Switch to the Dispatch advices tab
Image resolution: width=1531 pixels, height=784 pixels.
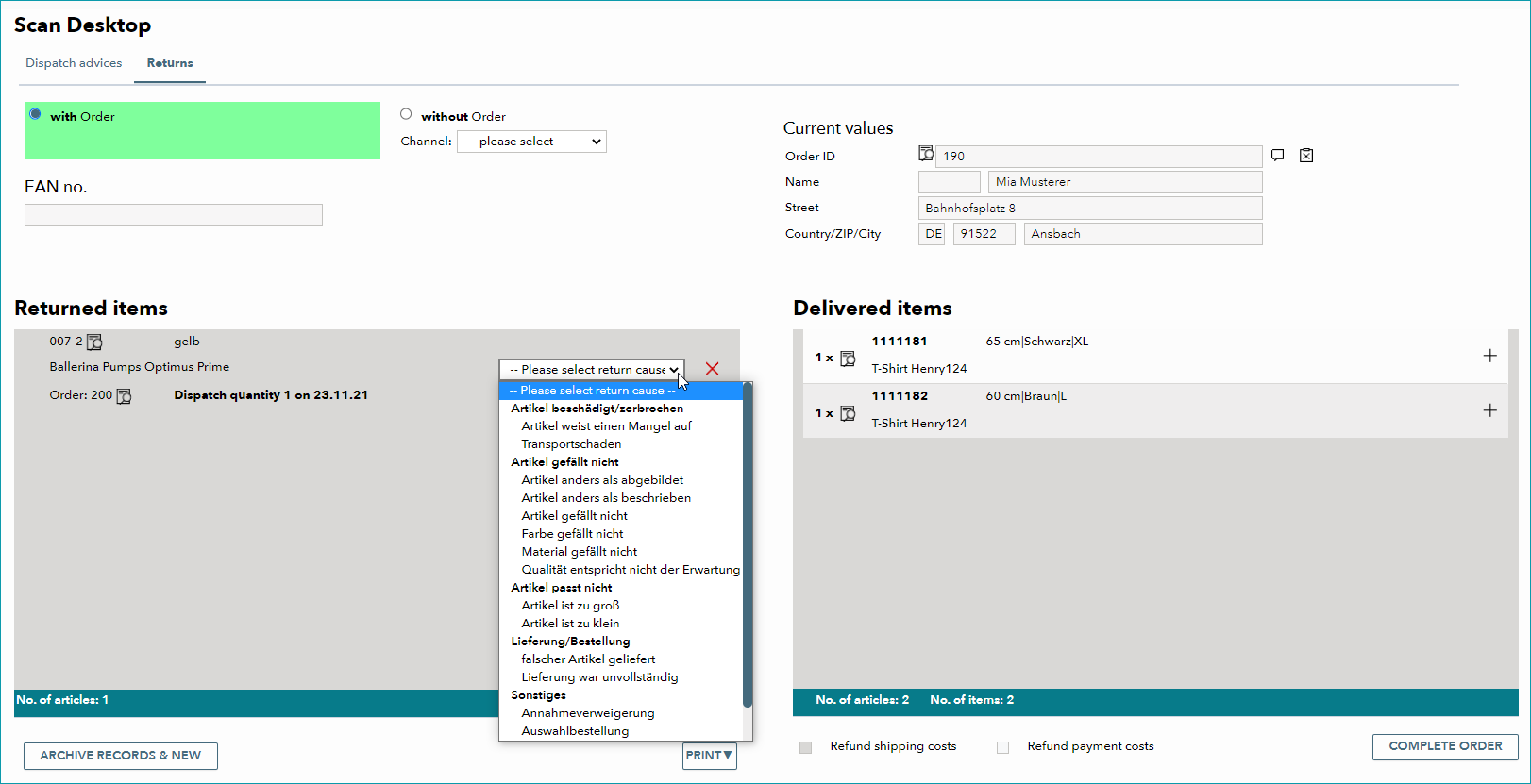click(x=74, y=63)
